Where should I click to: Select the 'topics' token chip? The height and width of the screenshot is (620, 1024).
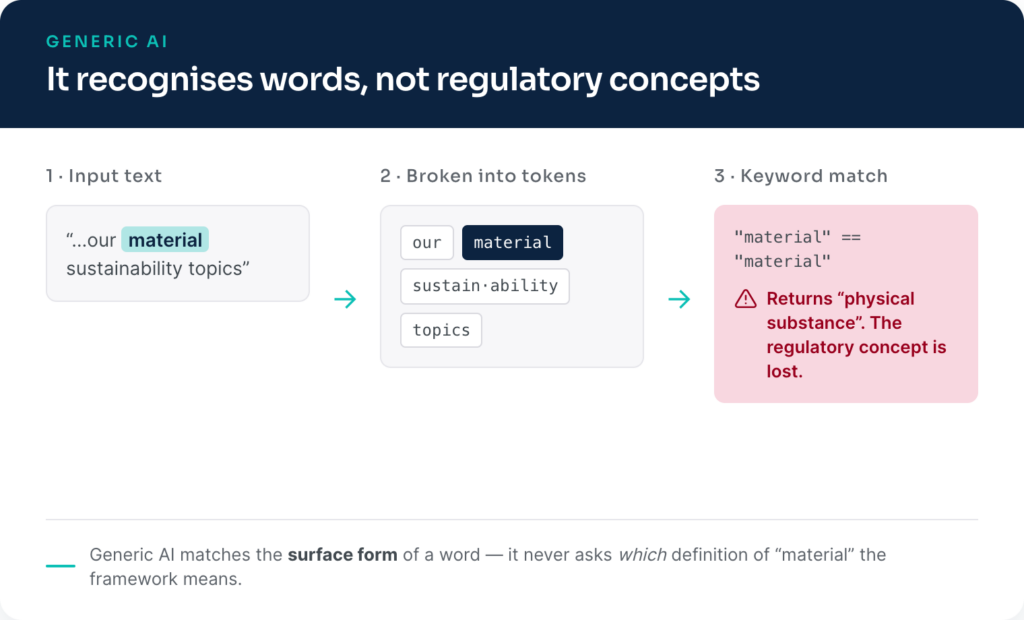point(441,330)
